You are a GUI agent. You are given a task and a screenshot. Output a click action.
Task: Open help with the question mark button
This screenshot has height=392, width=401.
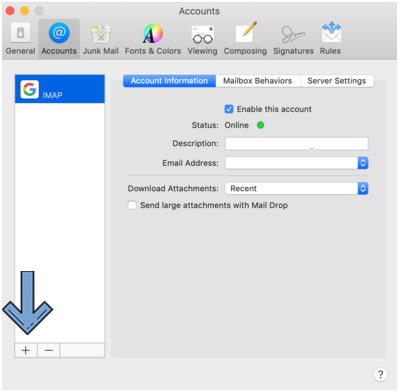tap(380, 374)
